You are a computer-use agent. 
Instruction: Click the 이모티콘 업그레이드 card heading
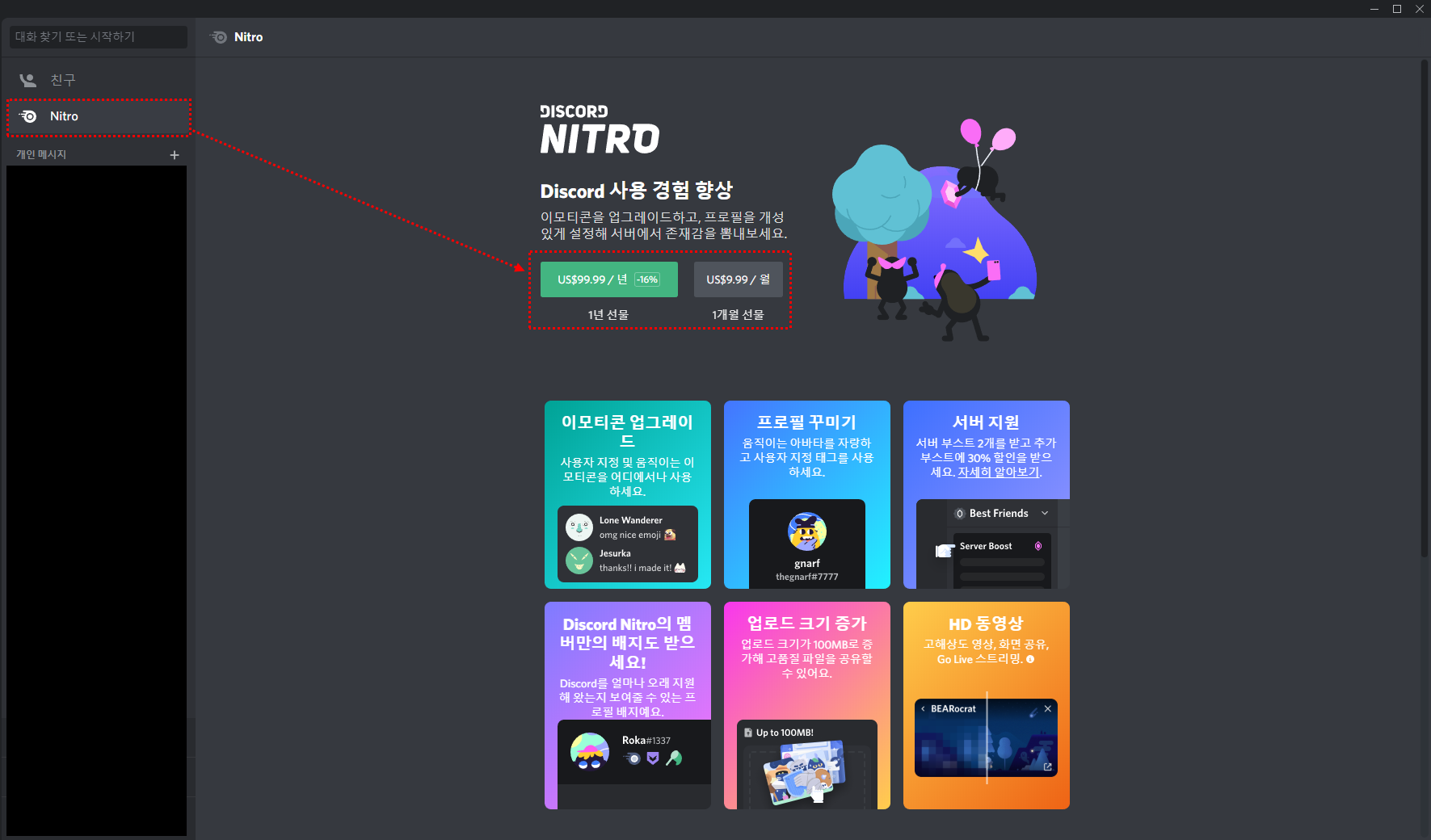coord(628,431)
